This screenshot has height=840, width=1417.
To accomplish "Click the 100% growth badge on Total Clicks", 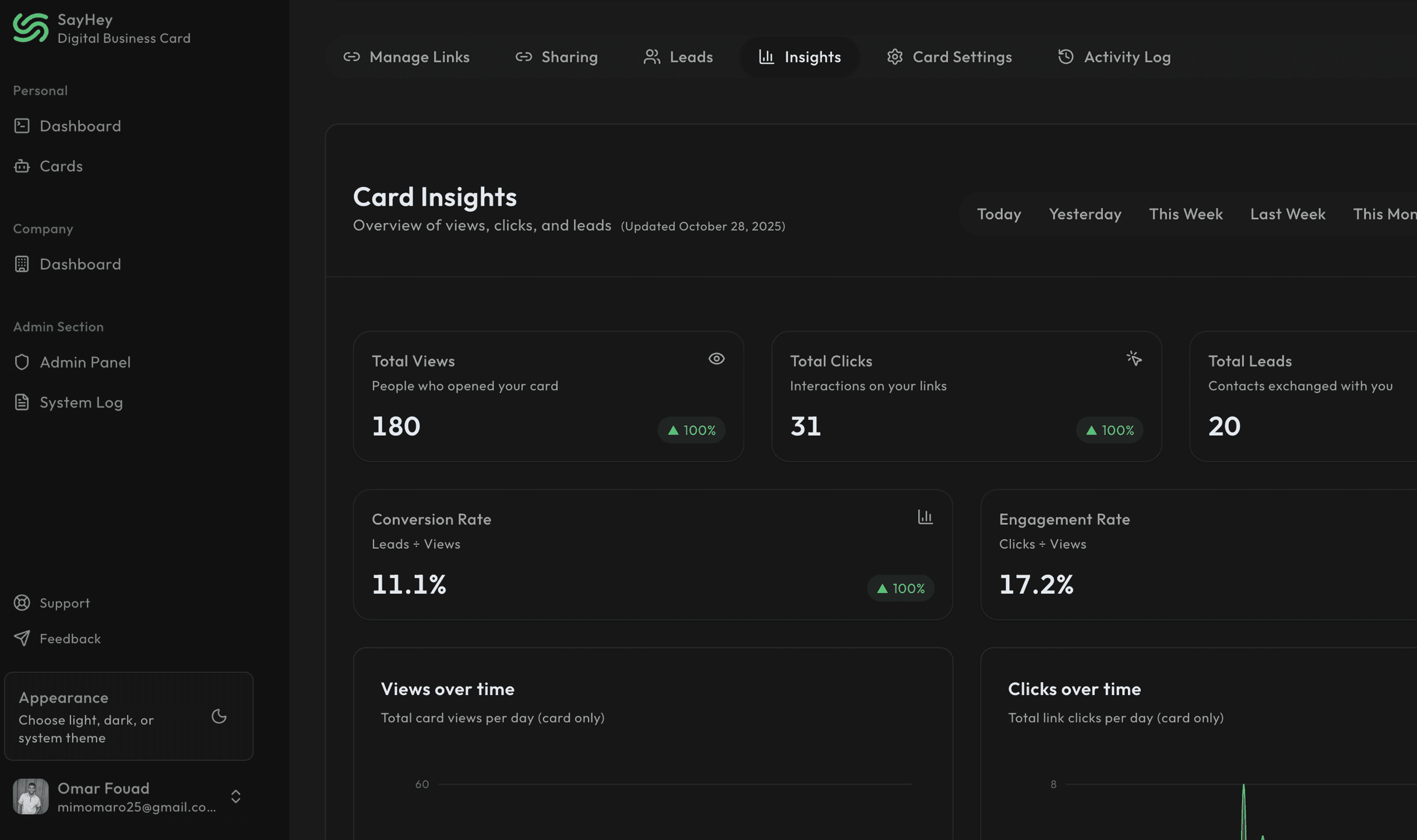I will pos(1109,430).
